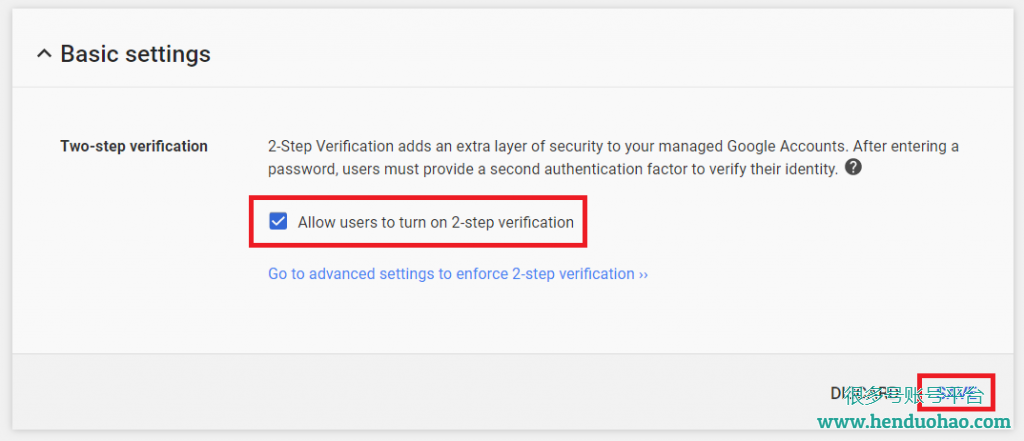Click the henduohao.com watermark text
The width and height of the screenshot is (1024, 441).
point(914,422)
